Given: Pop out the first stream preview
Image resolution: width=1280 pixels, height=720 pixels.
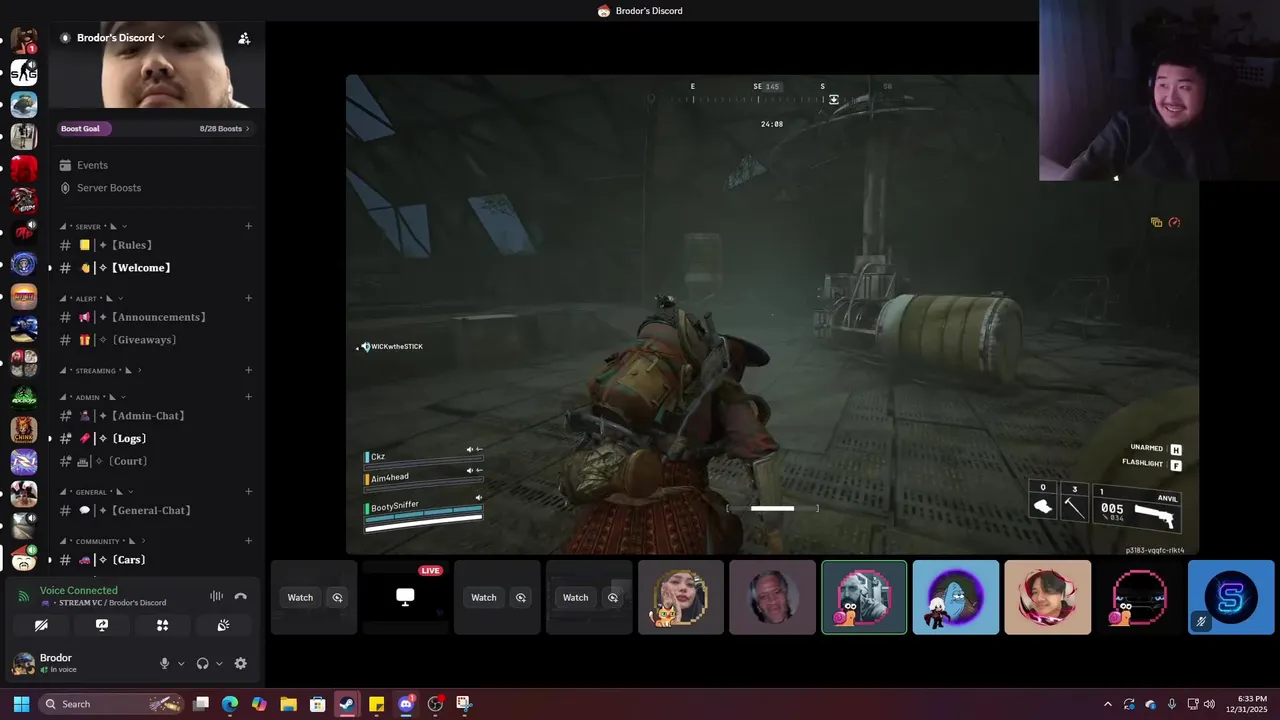Looking at the screenshot, I should (x=337, y=597).
